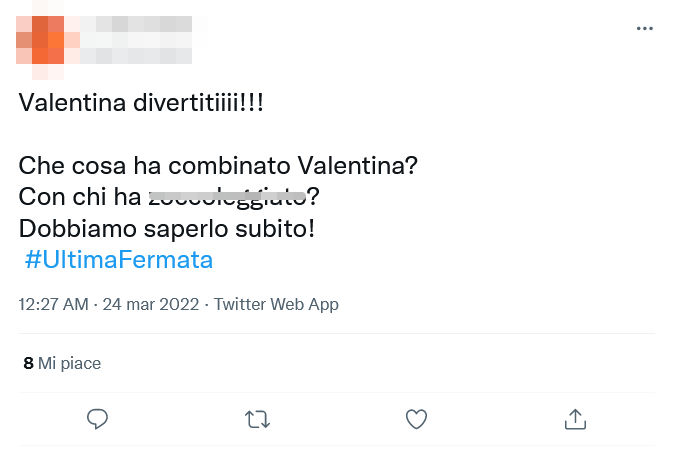Click the line 'Che cosa ha combinato Valentina?'
The image size is (677, 449).
click(x=218, y=165)
